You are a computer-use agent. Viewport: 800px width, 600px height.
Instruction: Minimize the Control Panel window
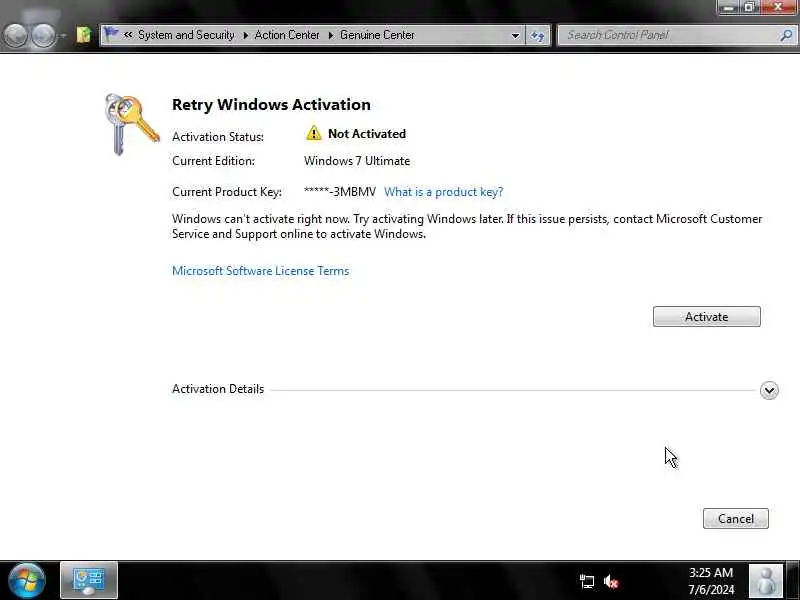coord(729,7)
